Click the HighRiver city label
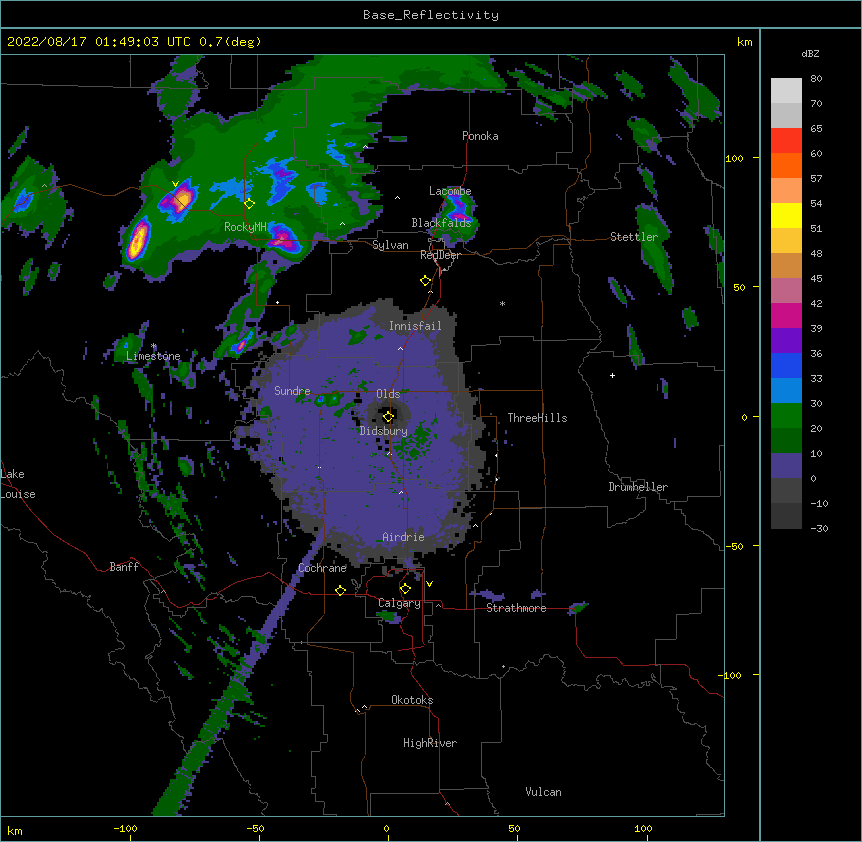Viewport: 862px width, 842px height. [x=430, y=743]
